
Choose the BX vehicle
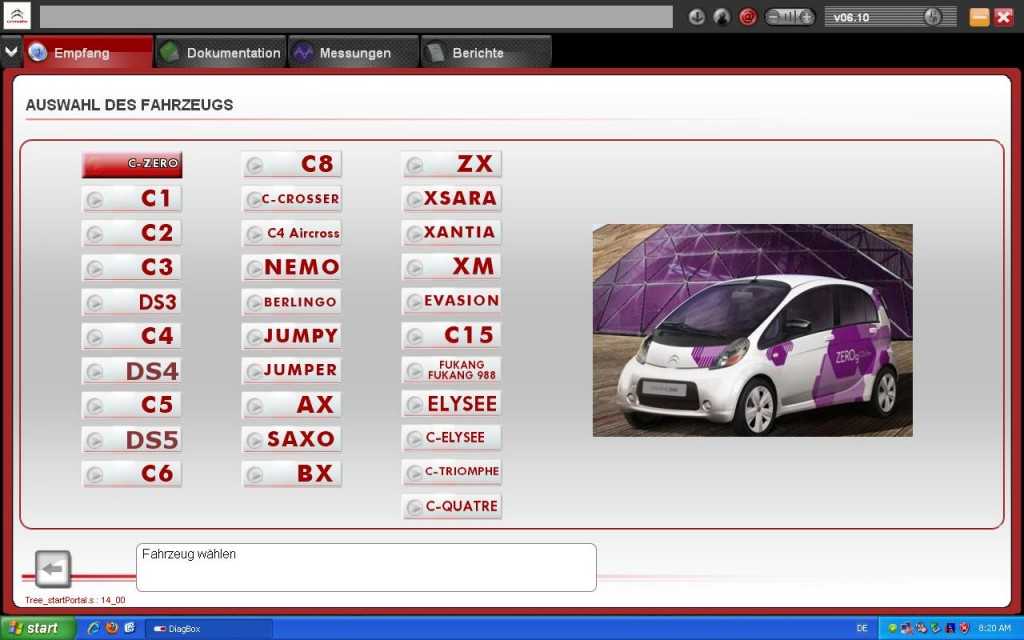tap(292, 474)
